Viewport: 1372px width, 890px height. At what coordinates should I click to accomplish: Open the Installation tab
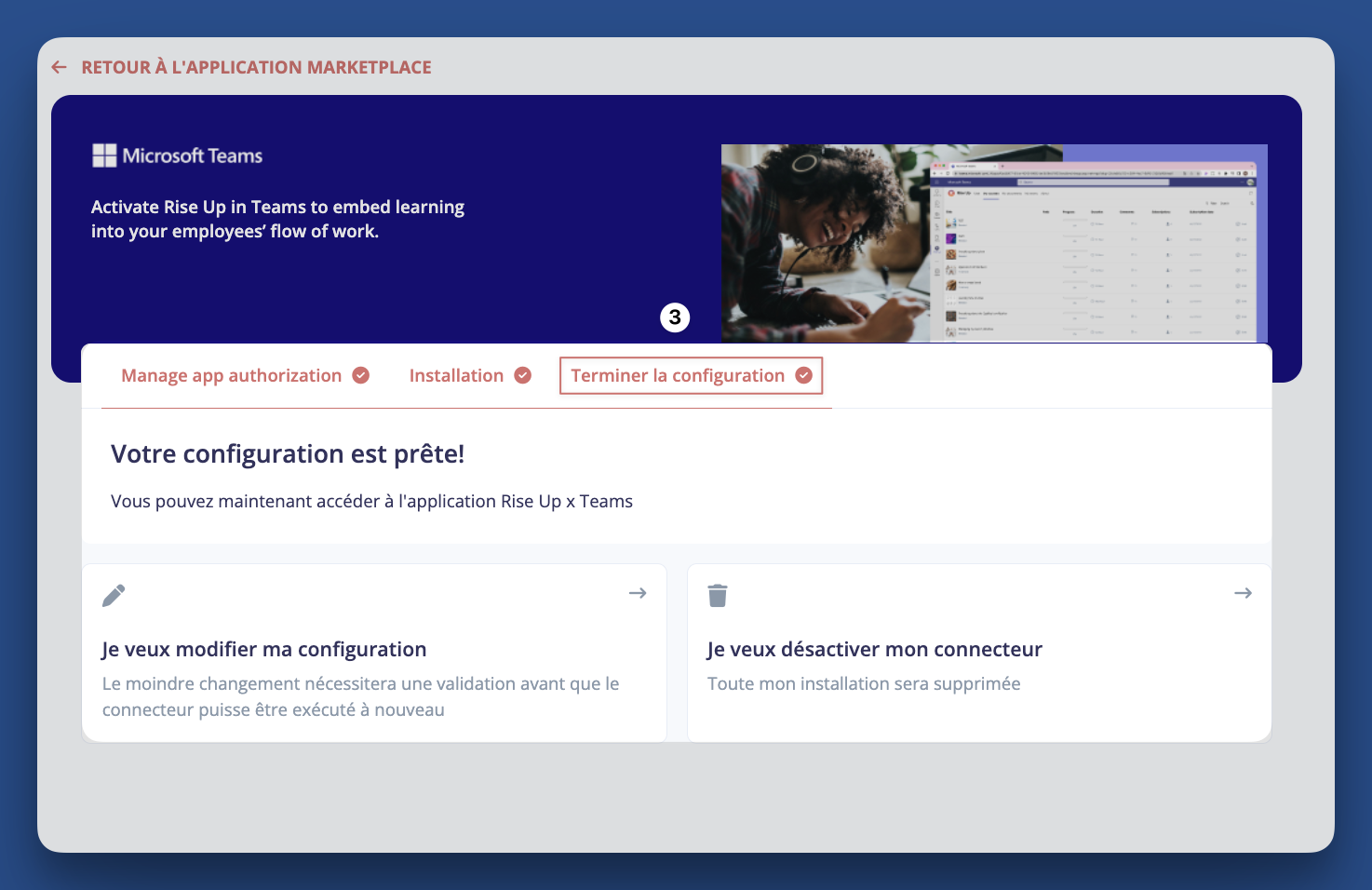[x=456, y=375]
